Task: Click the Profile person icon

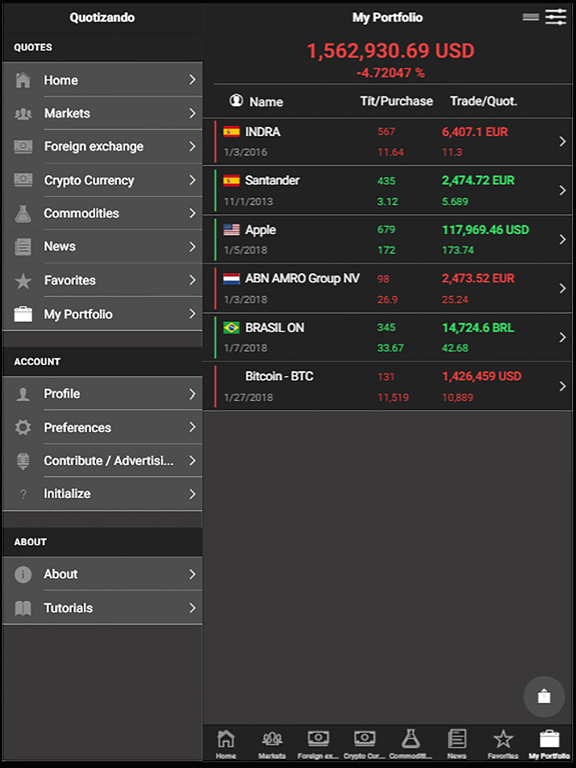Action: pyautogui.click(x=23, y=394)
